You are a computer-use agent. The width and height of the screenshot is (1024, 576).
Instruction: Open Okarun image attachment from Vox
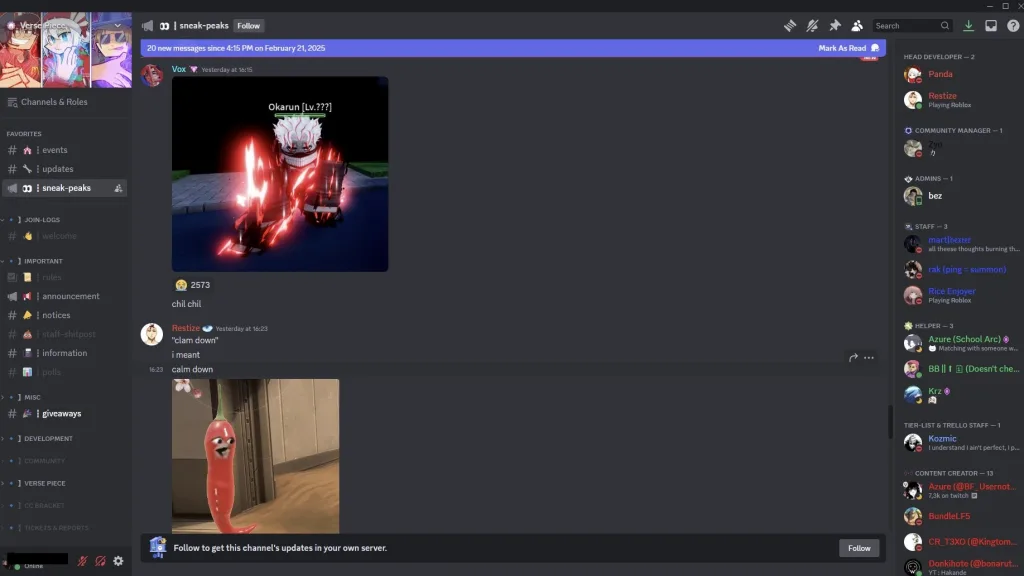click(280, 174)
